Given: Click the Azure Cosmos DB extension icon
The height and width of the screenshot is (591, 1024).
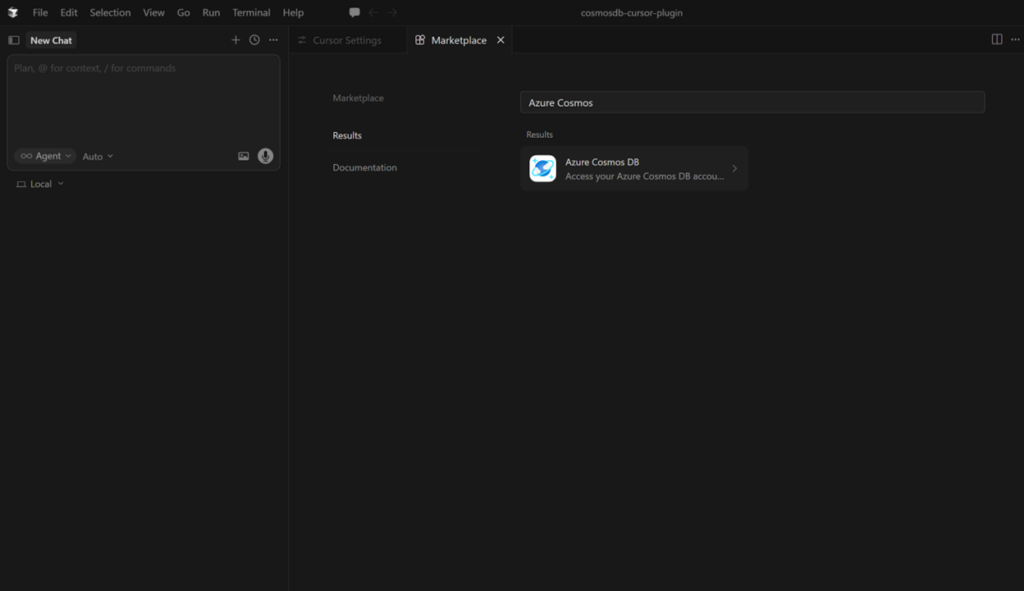Looking at the screenshot, I should [541, 168].
